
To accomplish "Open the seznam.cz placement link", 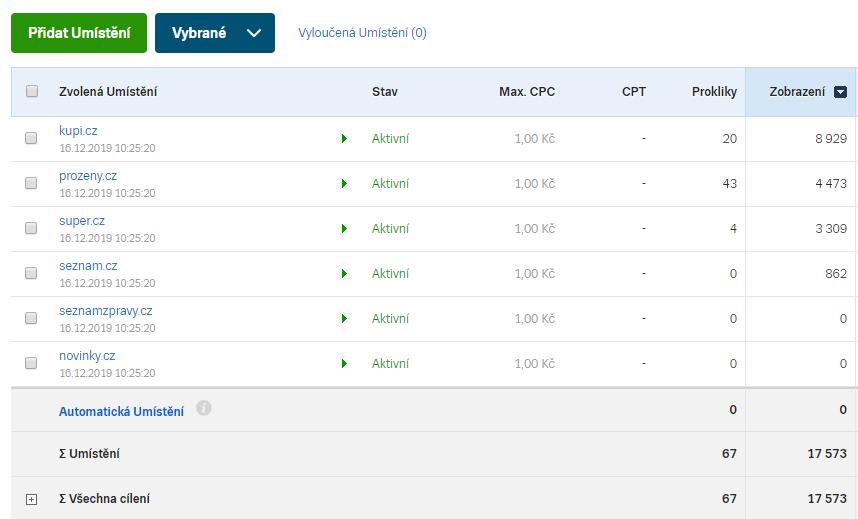I will (88, 266).
